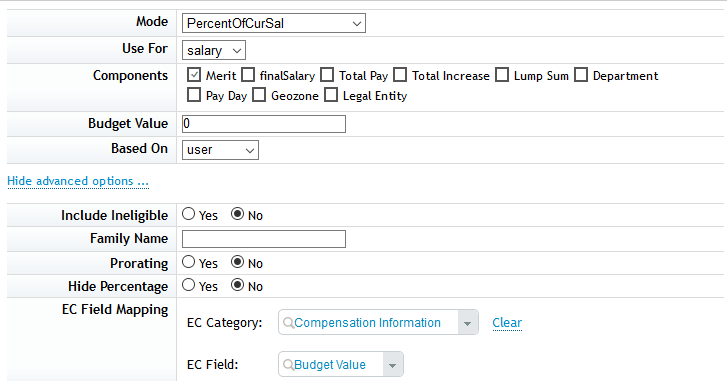Click search icon in EC Category field
This screenshot has height=381, width=727.
pyautogui.click(x=288, y=323)
